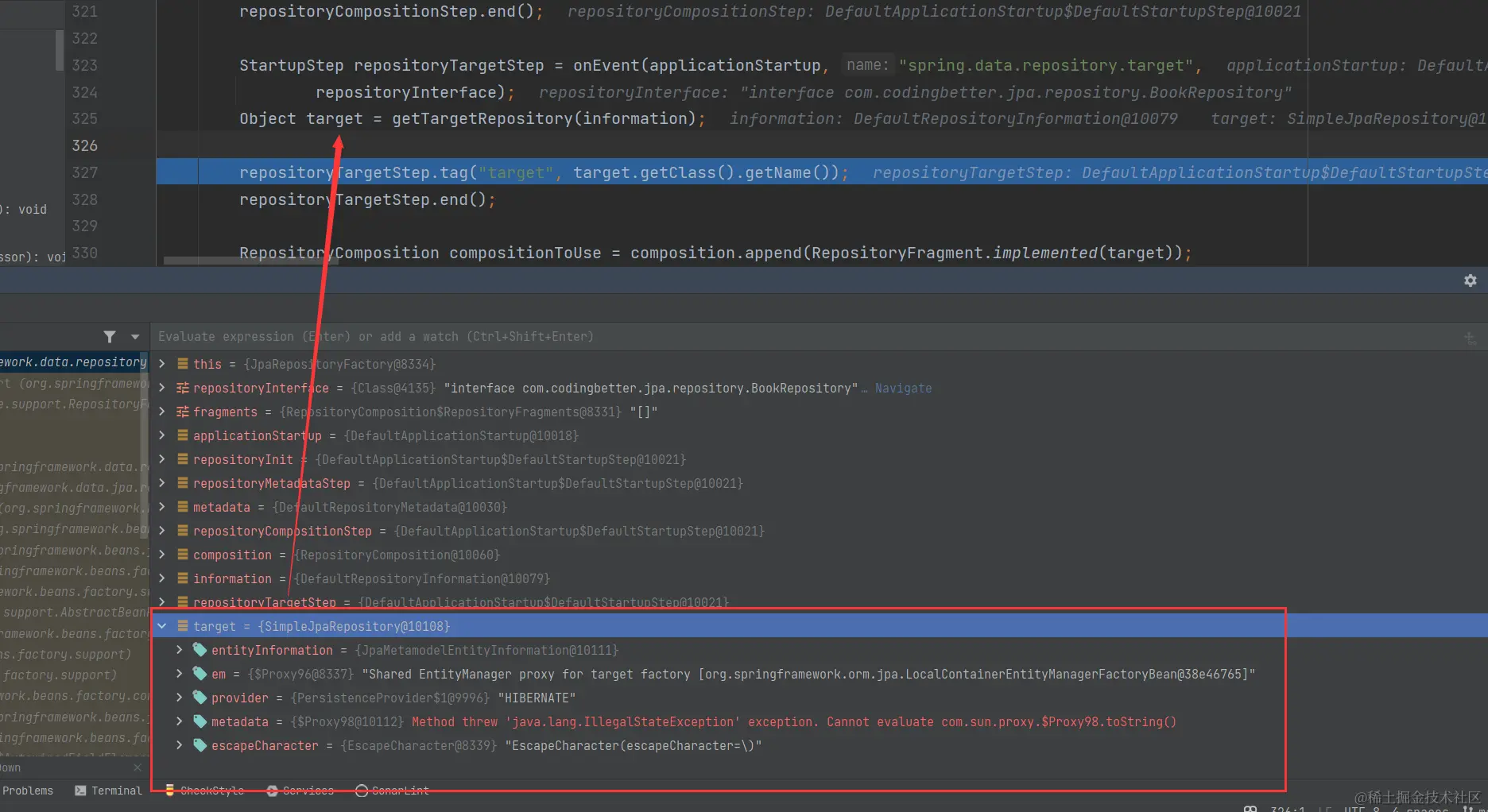Expand the repositoryInterface variable node
The height and width of the screenshot is (812, 1488).
coord(162,388)
